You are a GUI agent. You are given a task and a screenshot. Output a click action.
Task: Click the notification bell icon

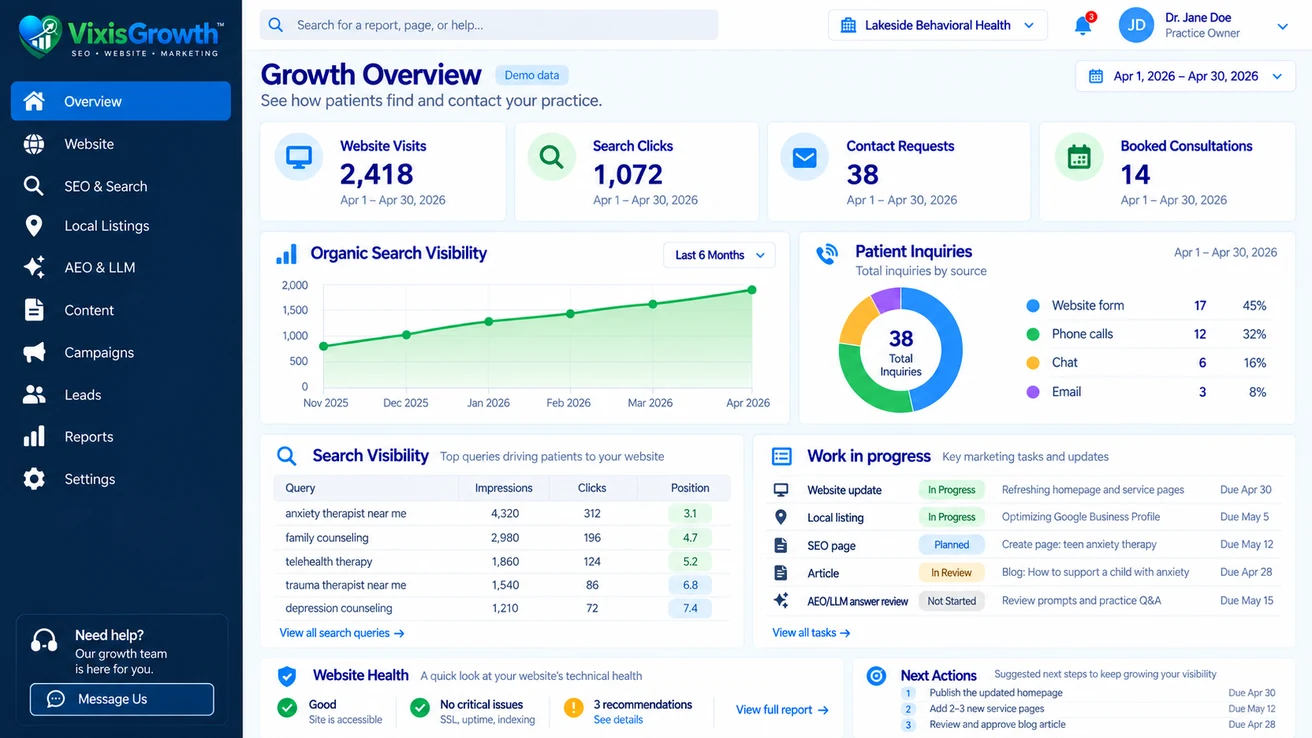click(1083, 26)
